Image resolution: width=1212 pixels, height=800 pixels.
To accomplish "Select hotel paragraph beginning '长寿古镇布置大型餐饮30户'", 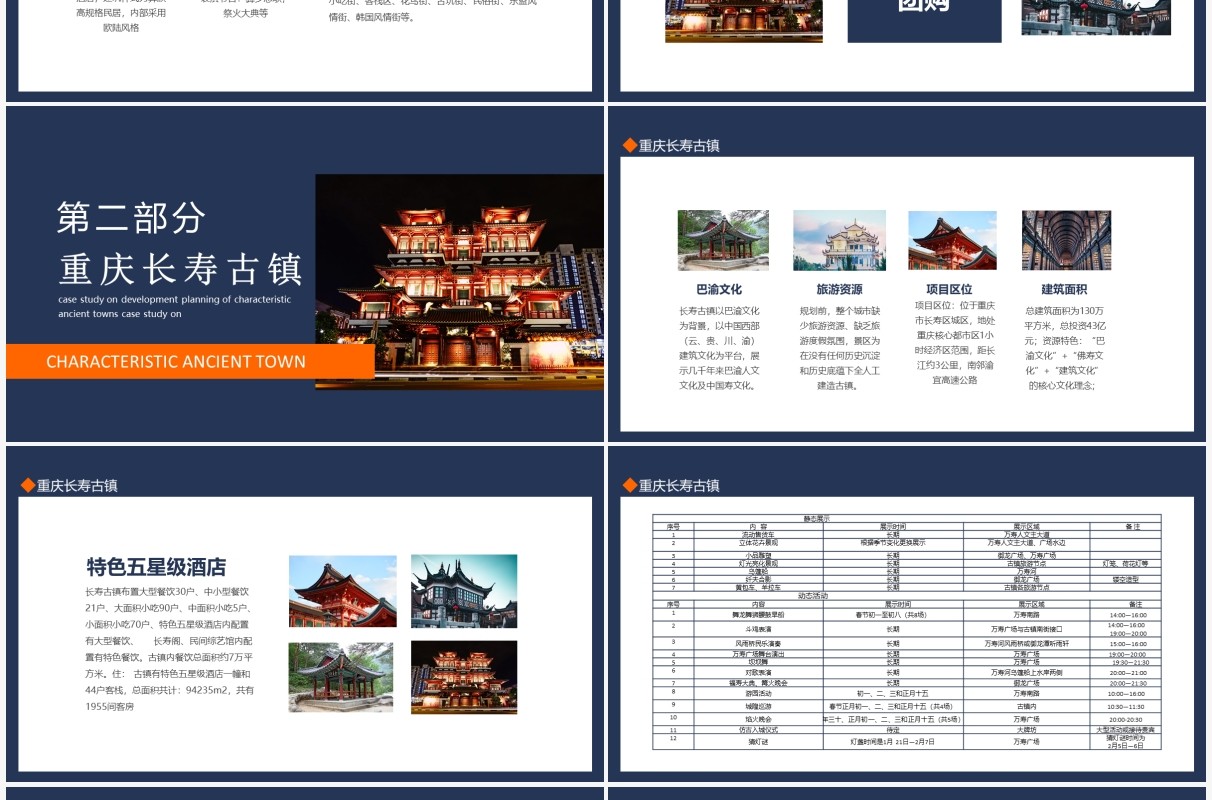I will (170, 649).
